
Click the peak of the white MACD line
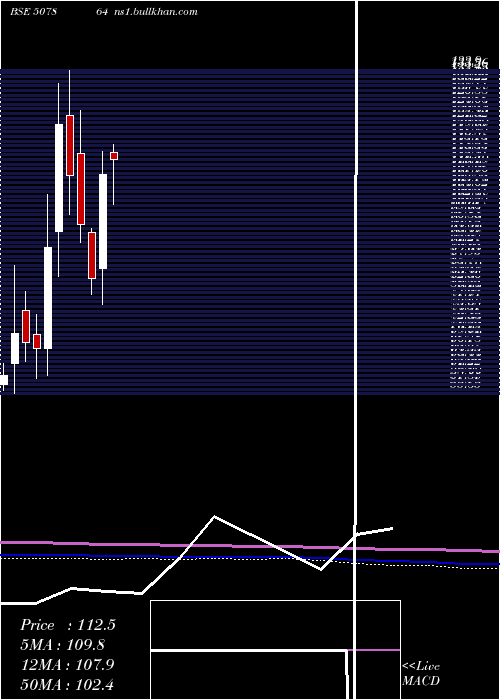pos(215,517)
